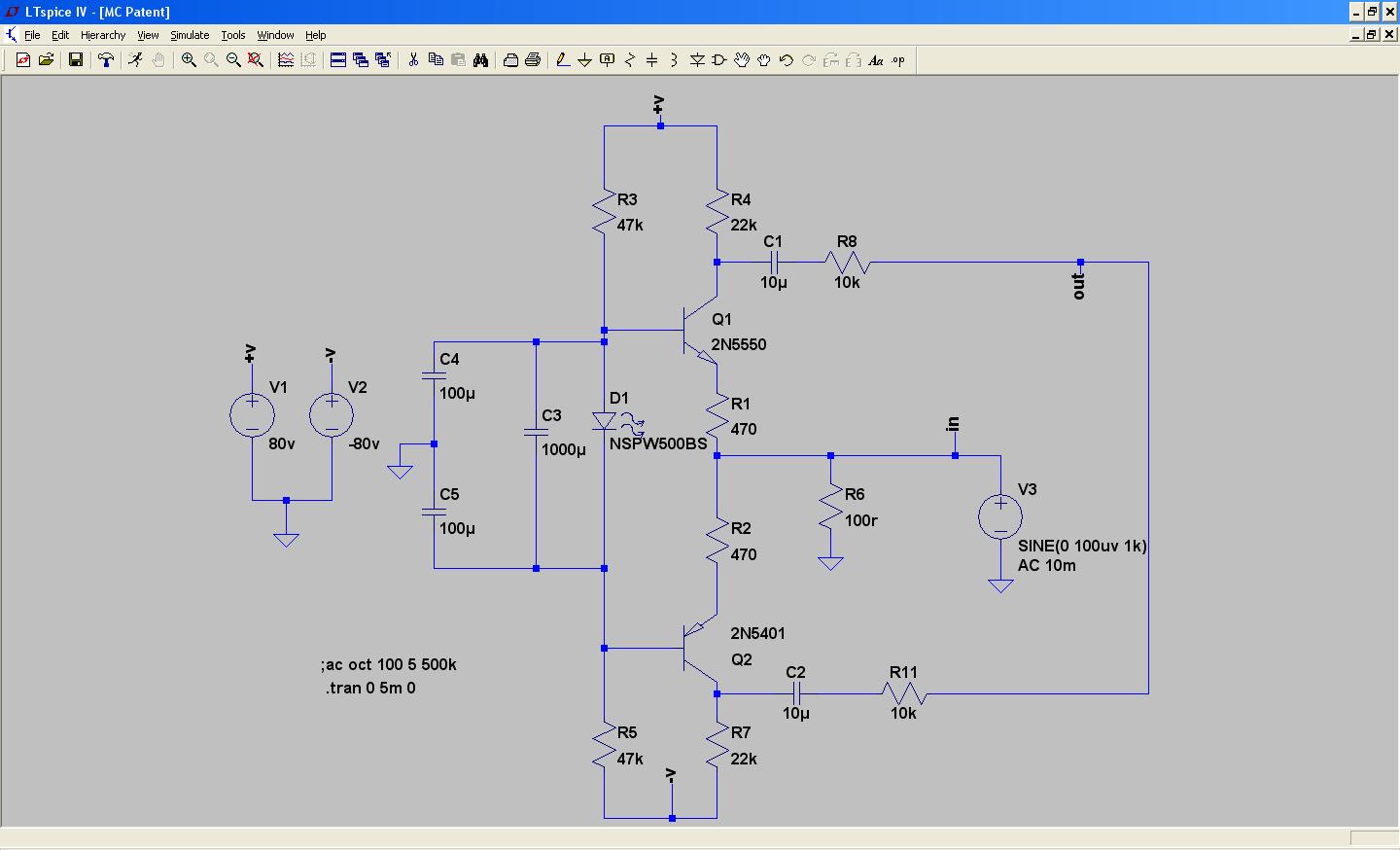The width and height of the screenshot is (1400, 850).
Task: Select the Cut scissors tool
Action: (413, 60)
